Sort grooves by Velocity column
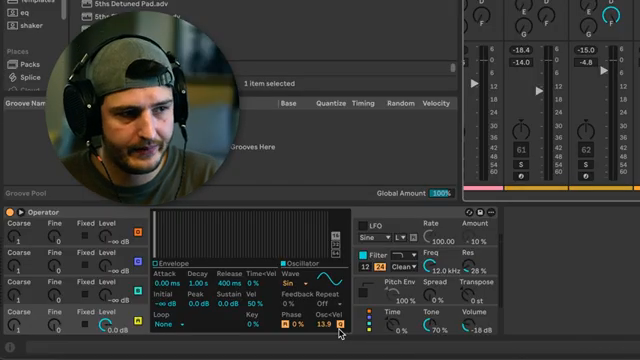Image resolution: width=640 pixels, height=360 pixels. [x=436, y=104]
